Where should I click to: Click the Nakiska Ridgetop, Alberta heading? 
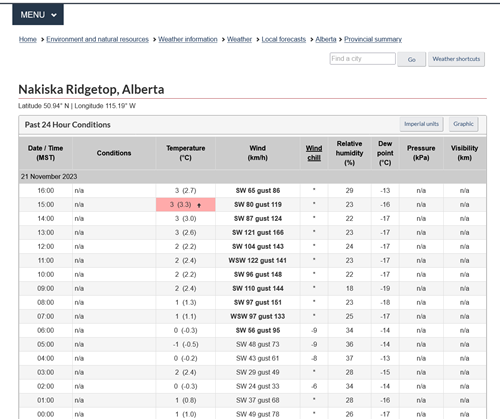coord(91,89)
